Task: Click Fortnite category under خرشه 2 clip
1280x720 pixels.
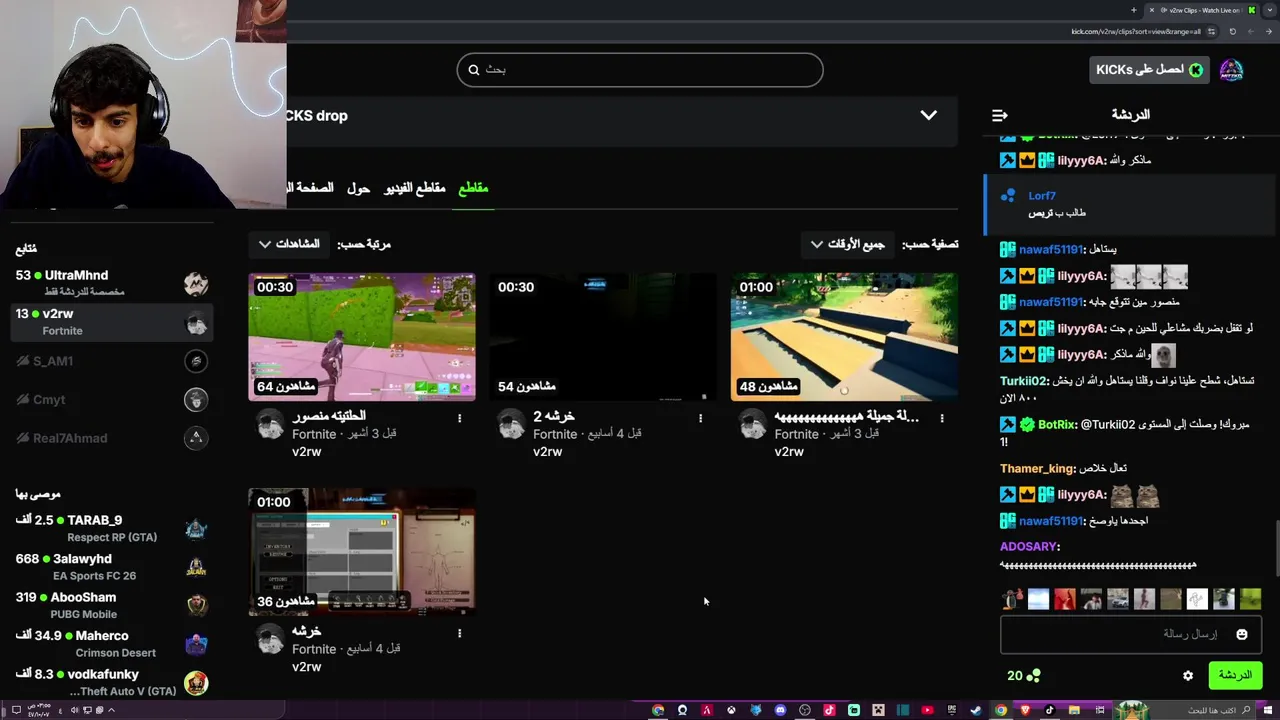Action: click(555, 434)
